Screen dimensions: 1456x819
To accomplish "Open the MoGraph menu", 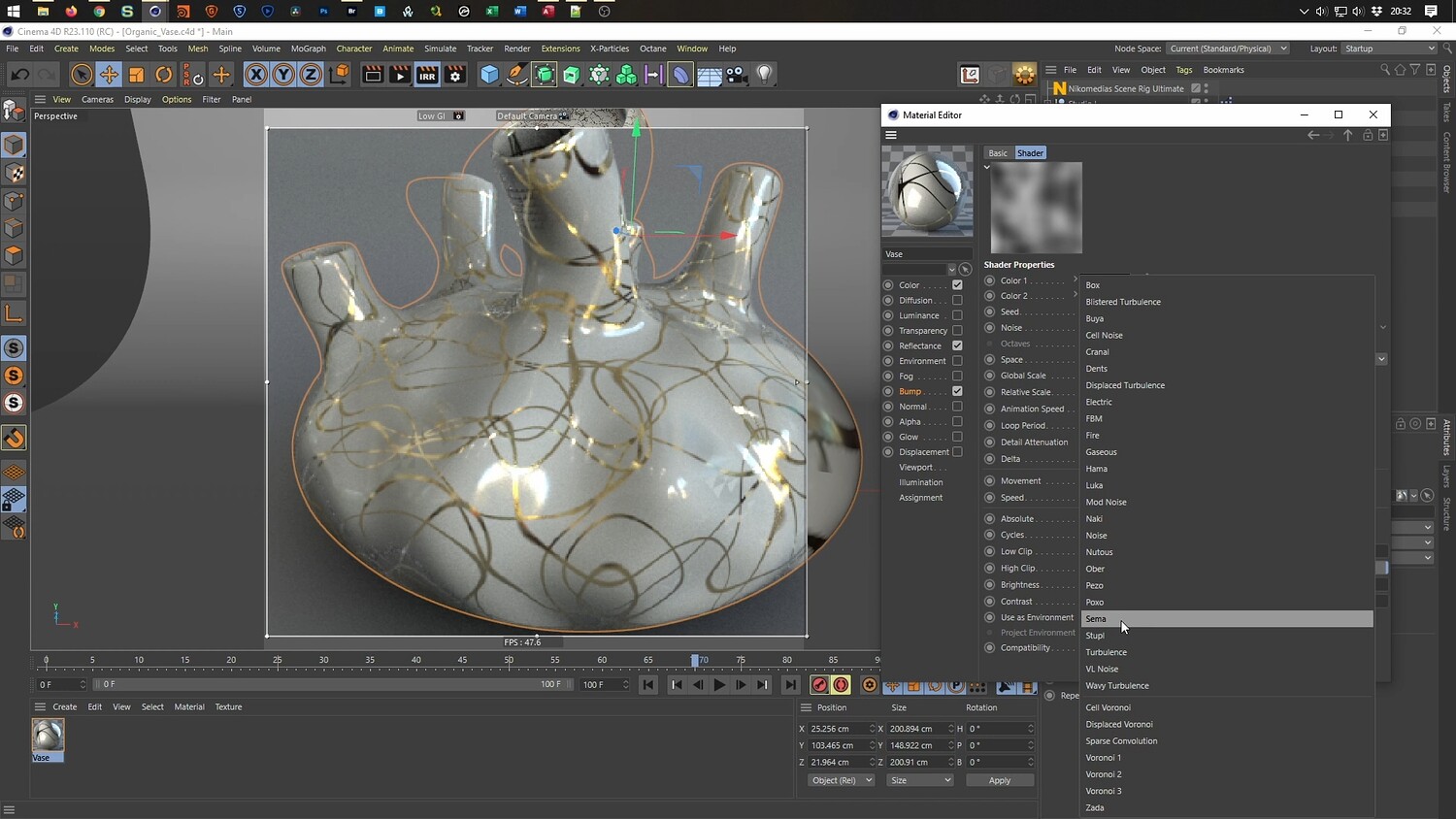I will [x=308, y=49].
